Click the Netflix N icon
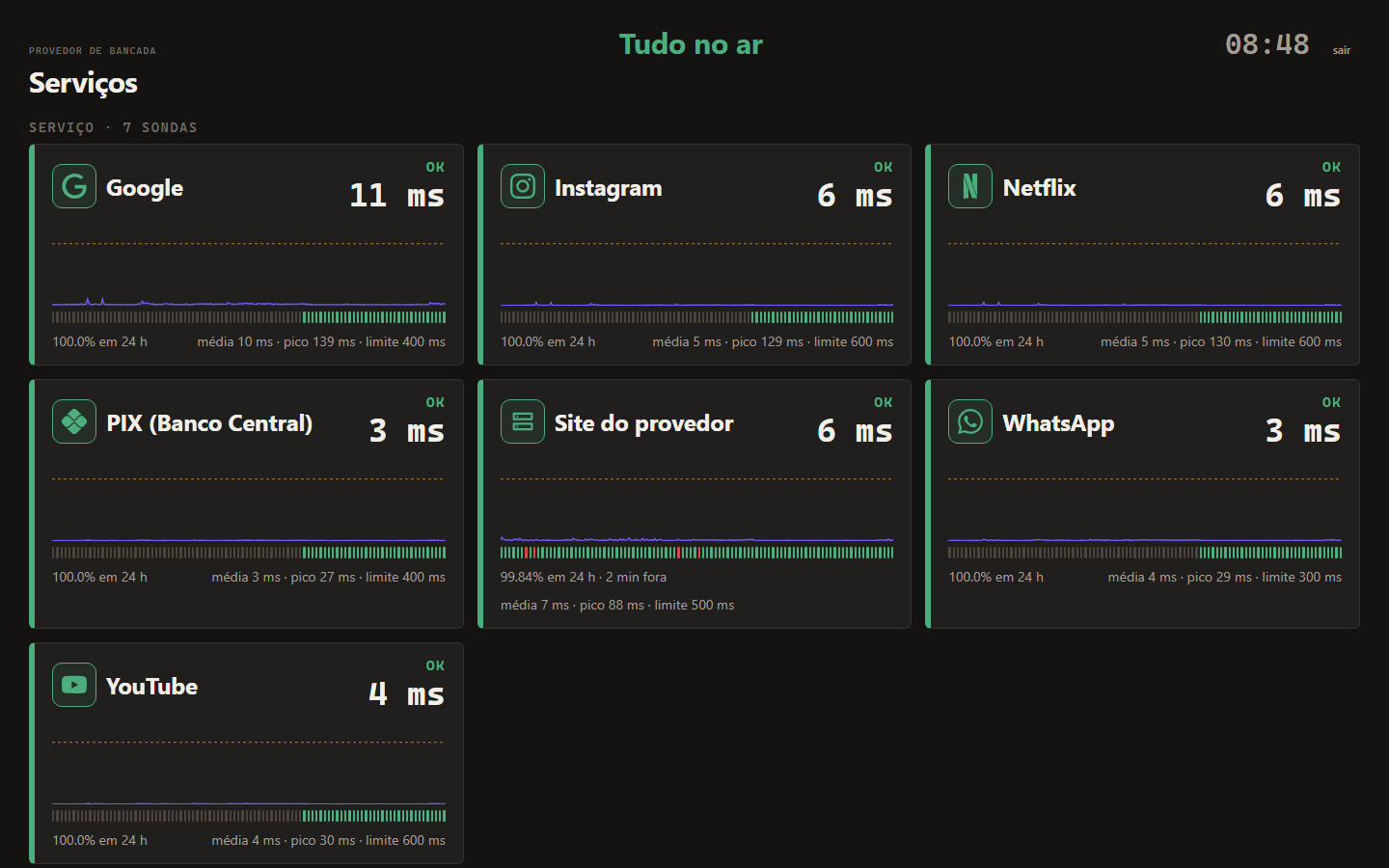 [970, 186]
